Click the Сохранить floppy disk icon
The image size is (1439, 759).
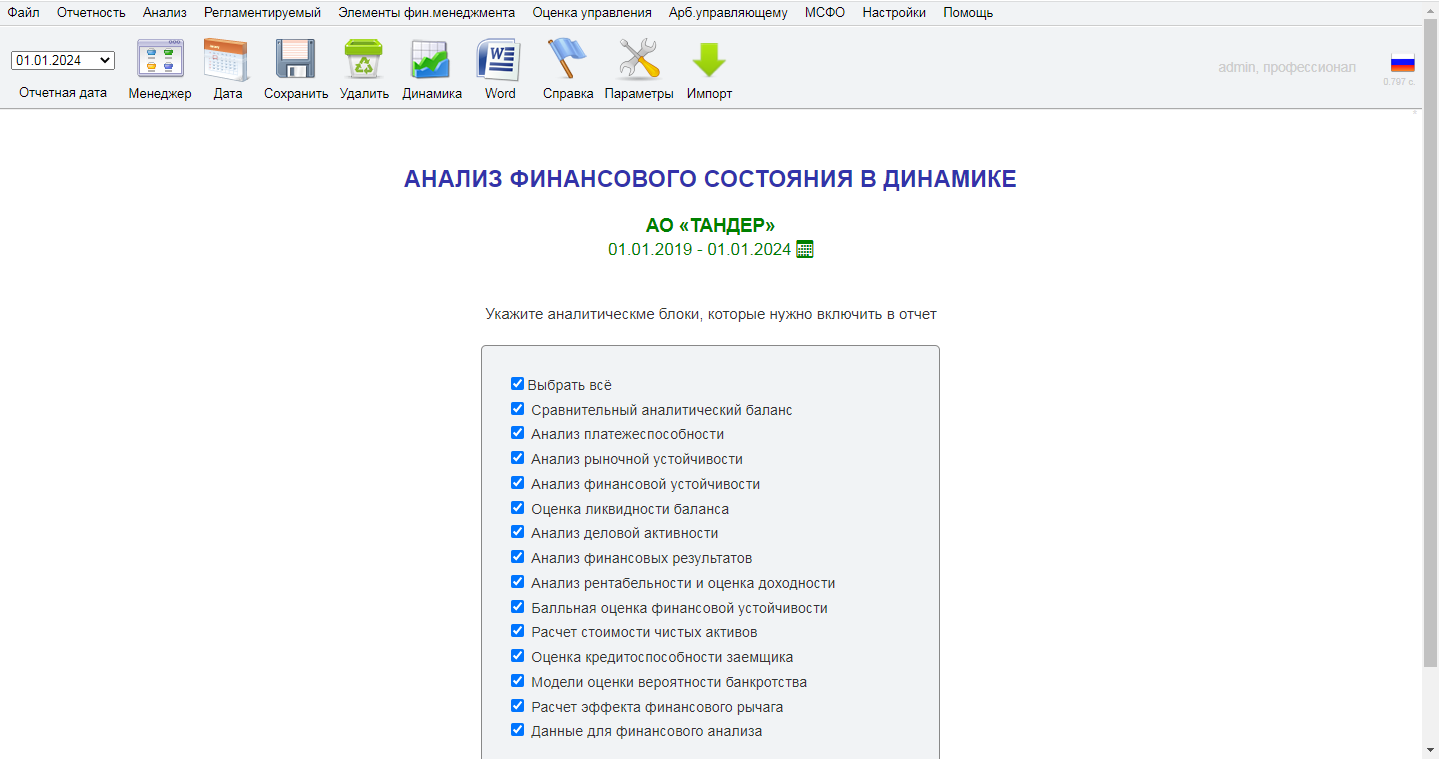click(296, 60)
